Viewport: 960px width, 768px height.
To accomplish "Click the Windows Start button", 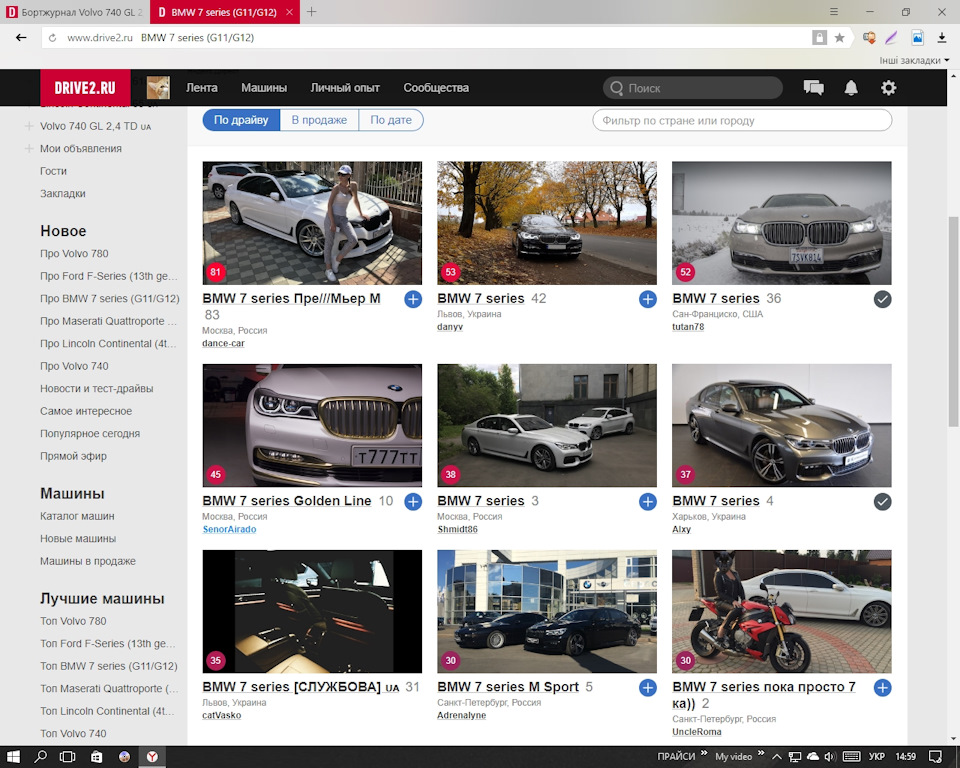I will [13, 756].
